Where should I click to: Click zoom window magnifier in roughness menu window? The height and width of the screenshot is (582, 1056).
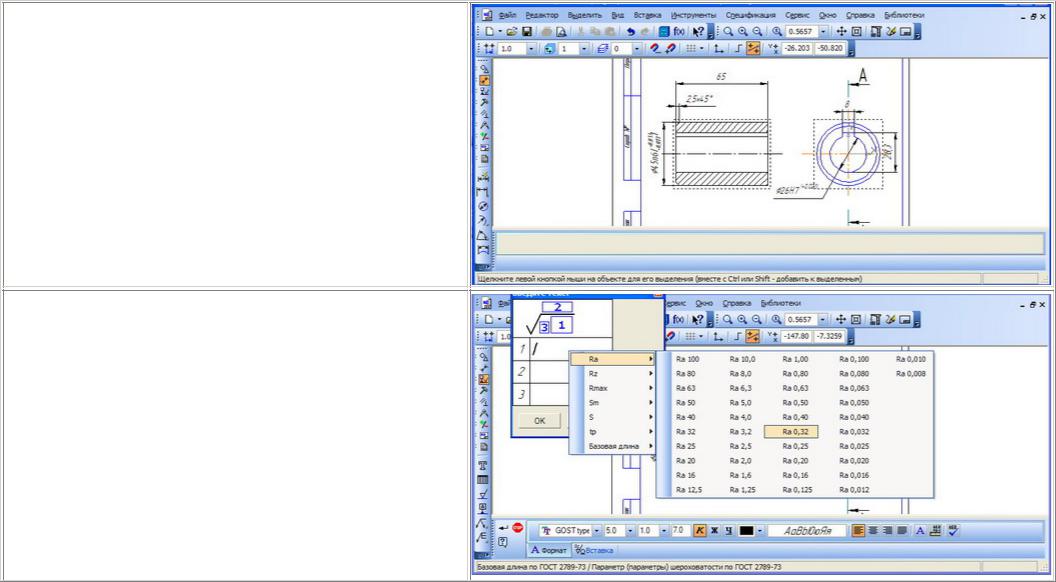tap(728, 319)
